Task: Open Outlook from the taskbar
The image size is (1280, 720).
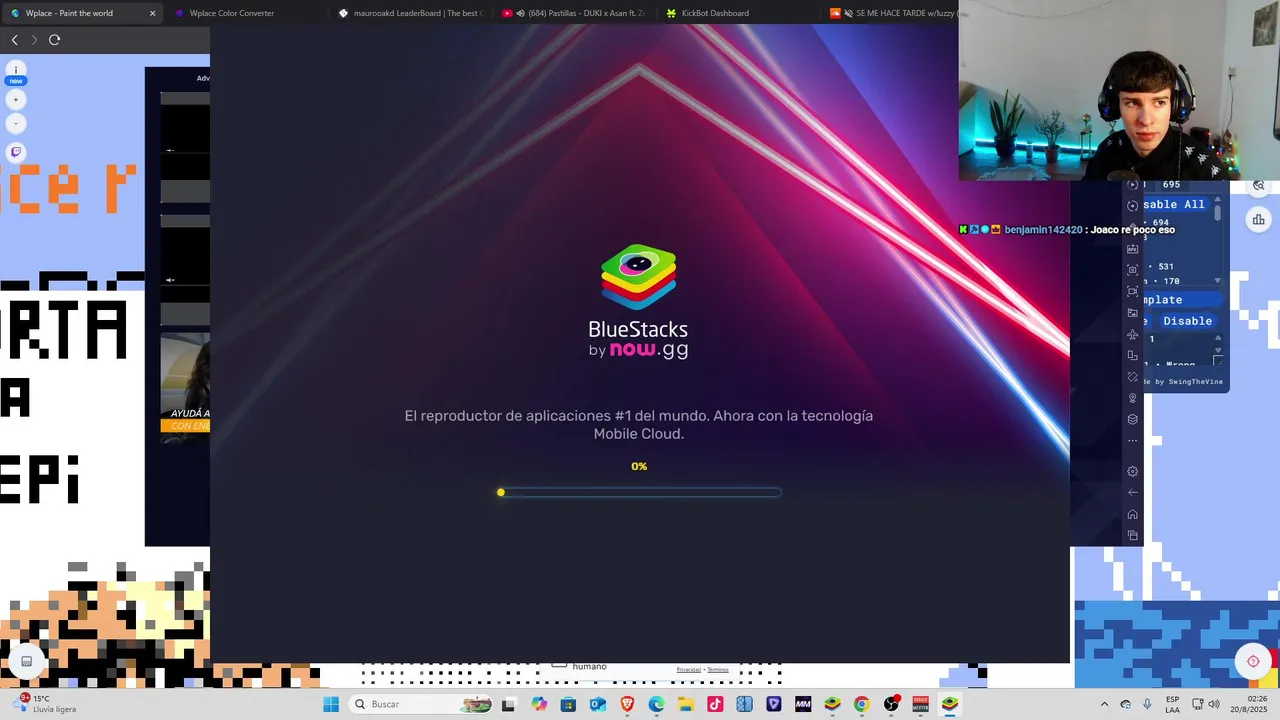Action: 598,704
